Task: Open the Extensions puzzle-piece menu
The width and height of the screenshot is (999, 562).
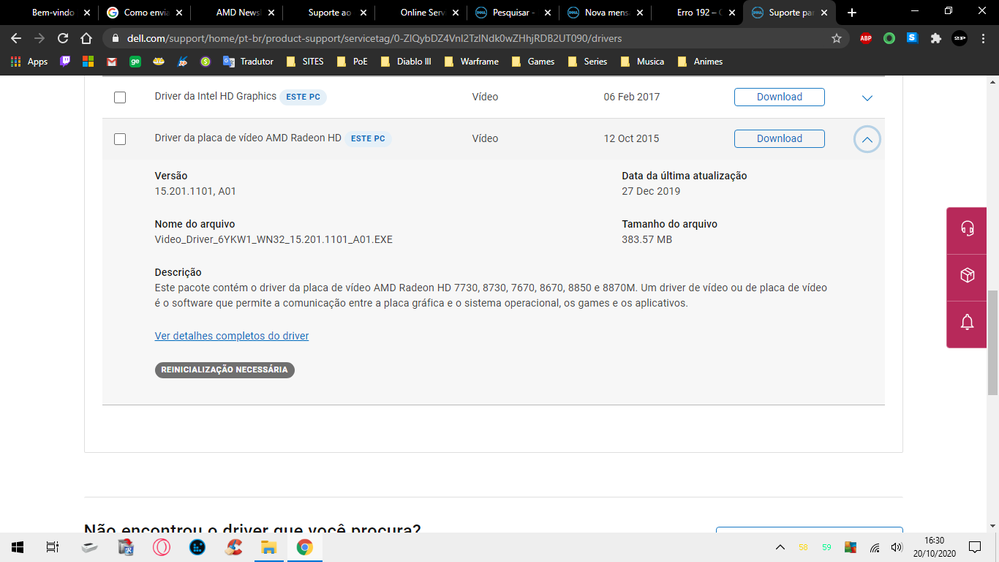Action: coord(935,38)
